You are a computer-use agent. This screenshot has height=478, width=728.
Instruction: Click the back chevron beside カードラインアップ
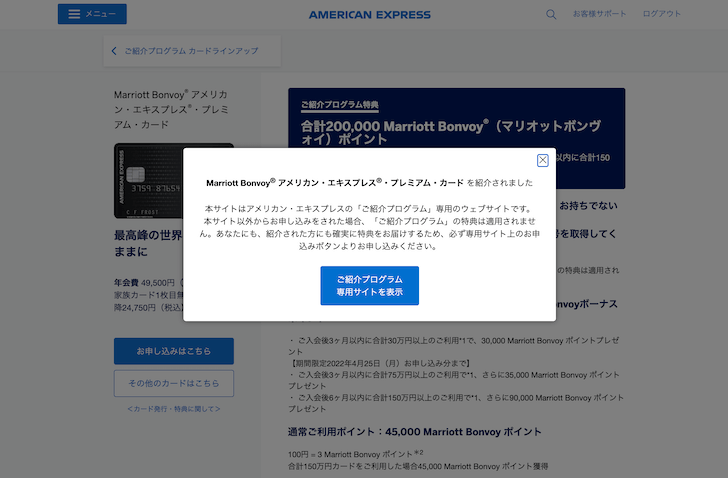114,51
